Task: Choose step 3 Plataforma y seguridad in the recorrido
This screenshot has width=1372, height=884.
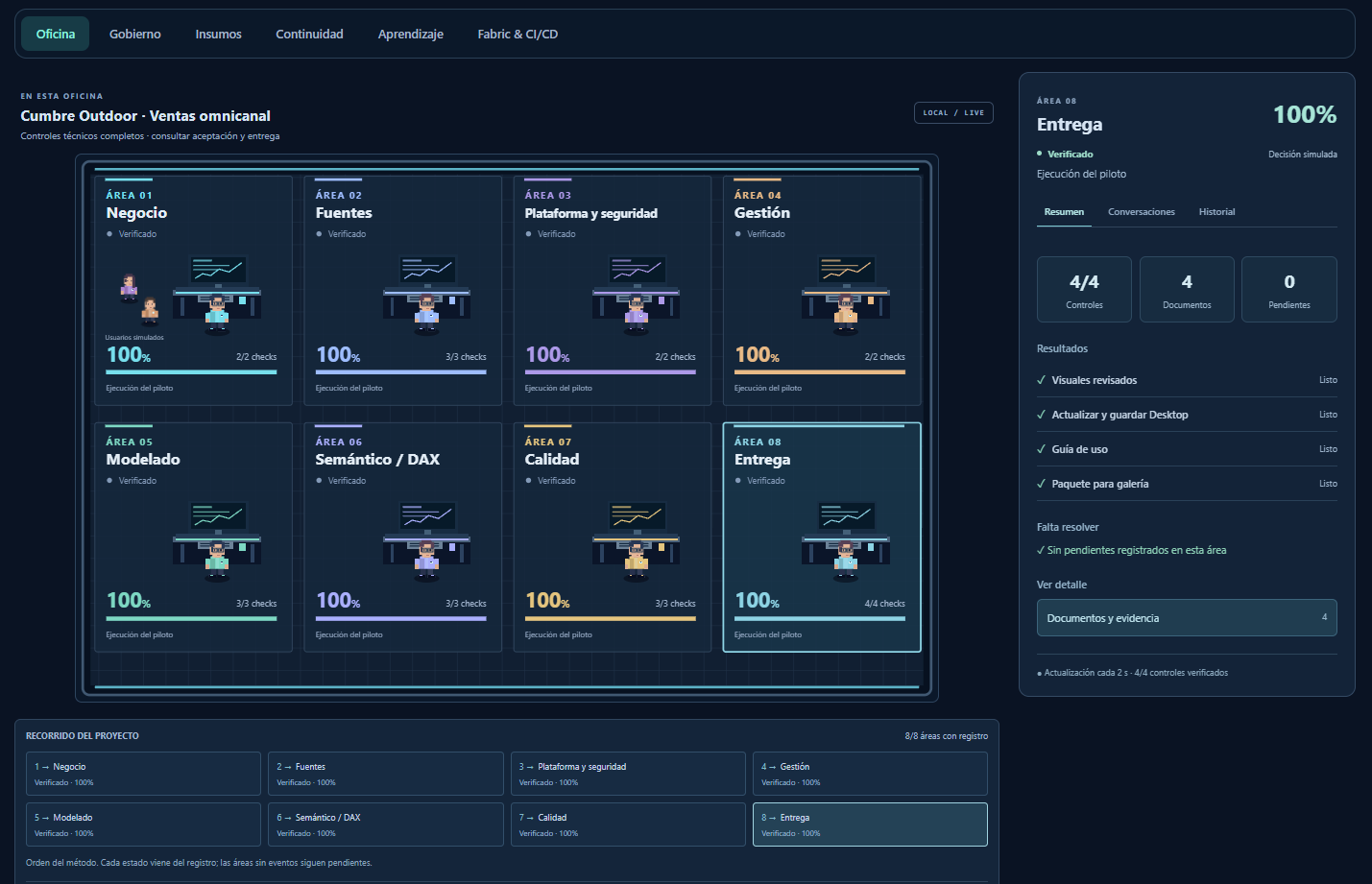Action: click(628, 774)
